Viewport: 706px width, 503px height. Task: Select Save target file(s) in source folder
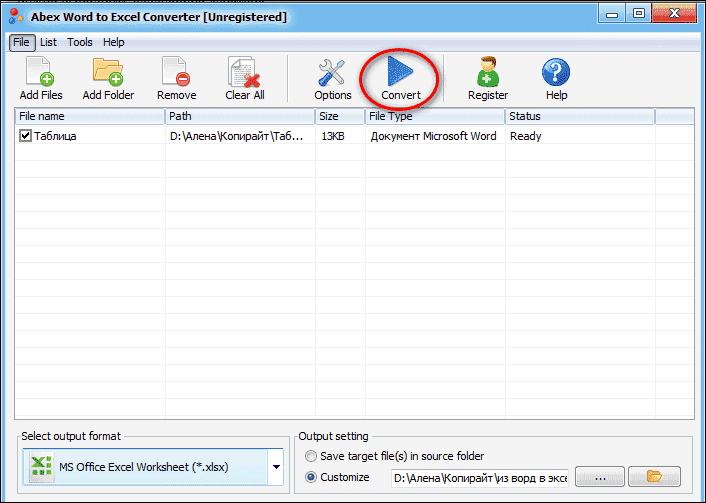click(x=311, y=456)
